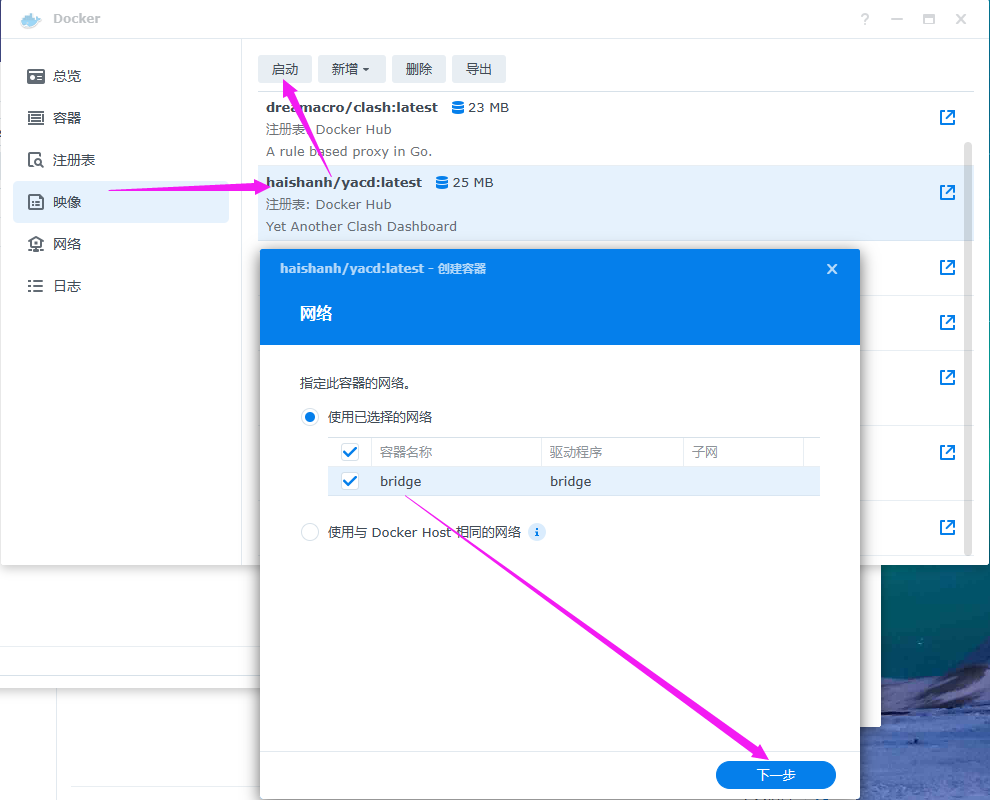Click the 删除 delete button
Screen dimensions: 990x800
[x=419, y=69]
